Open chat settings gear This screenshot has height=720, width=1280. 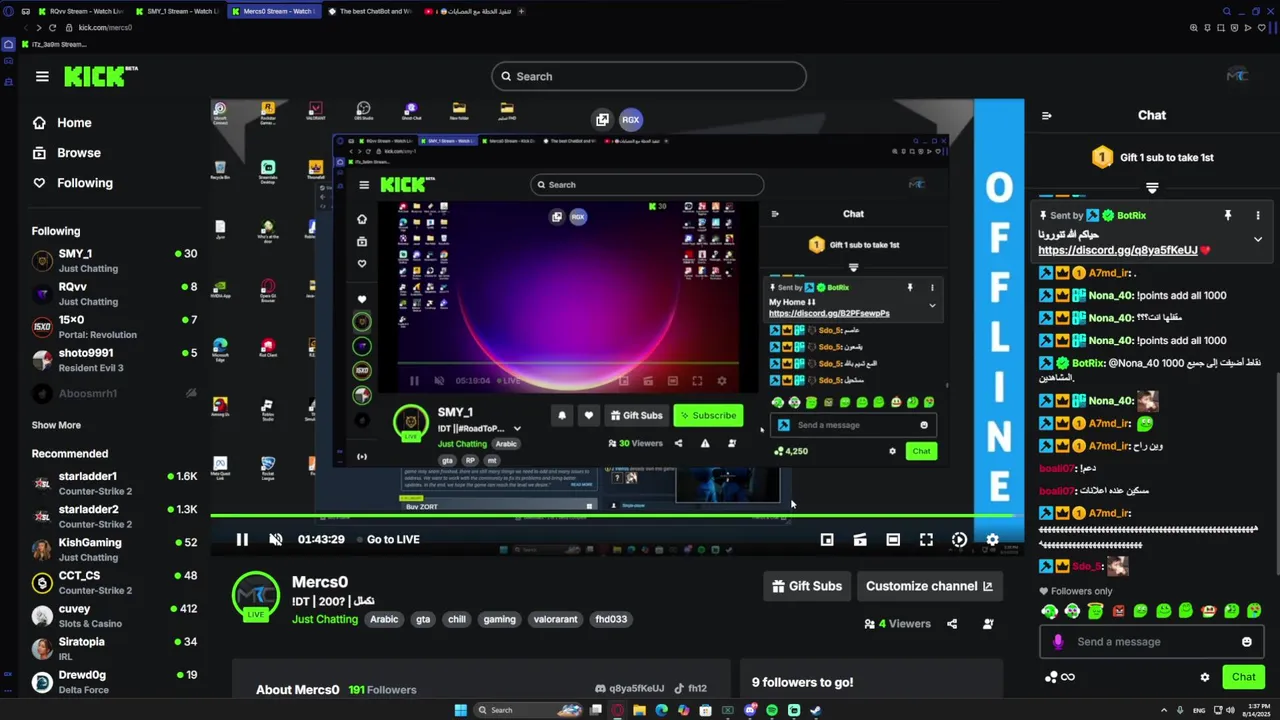pos(1205,677)
